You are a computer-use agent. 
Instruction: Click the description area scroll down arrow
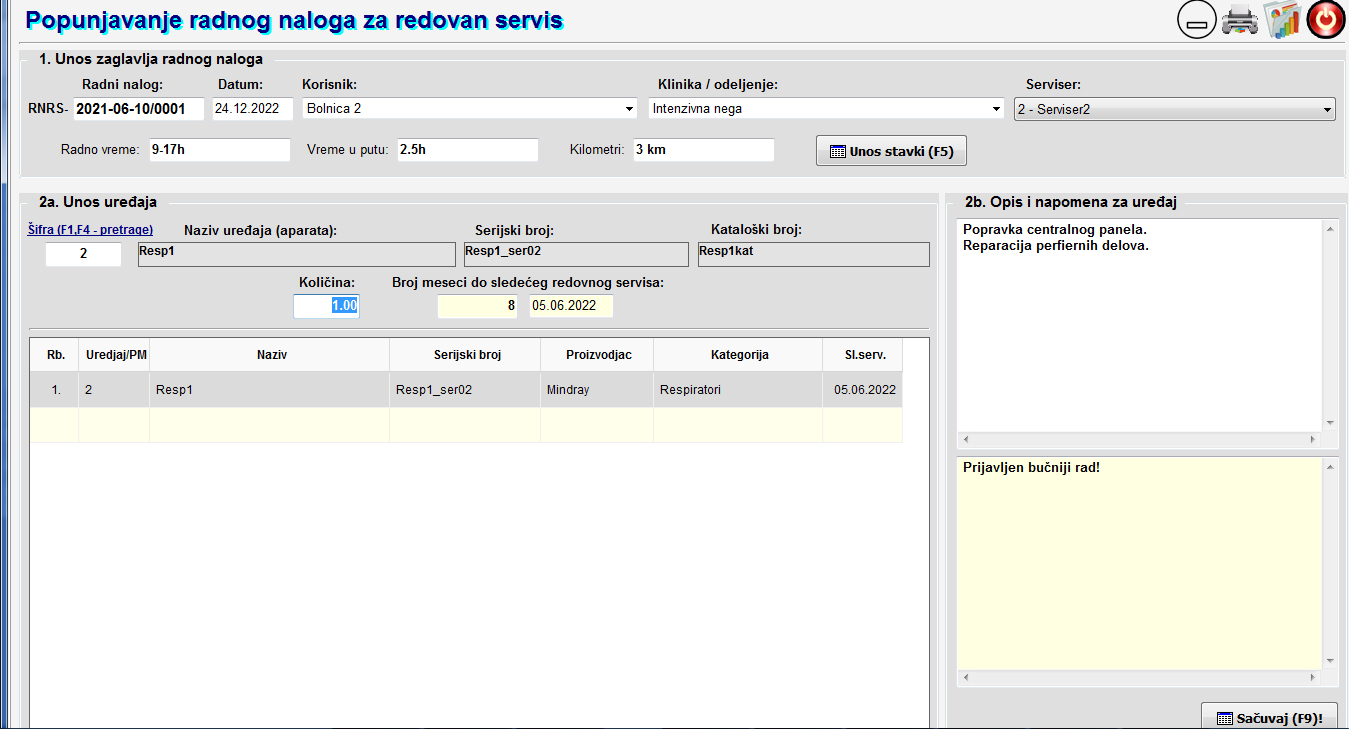[x=1329, y=422]
